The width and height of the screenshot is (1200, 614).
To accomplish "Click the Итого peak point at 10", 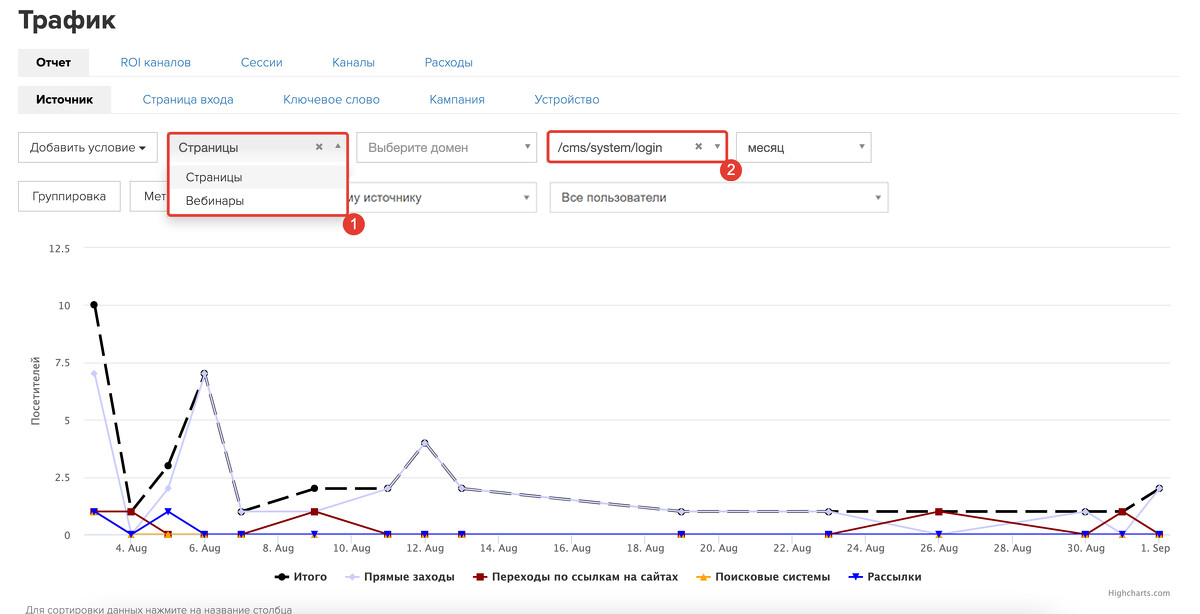I will pos(94,304).
